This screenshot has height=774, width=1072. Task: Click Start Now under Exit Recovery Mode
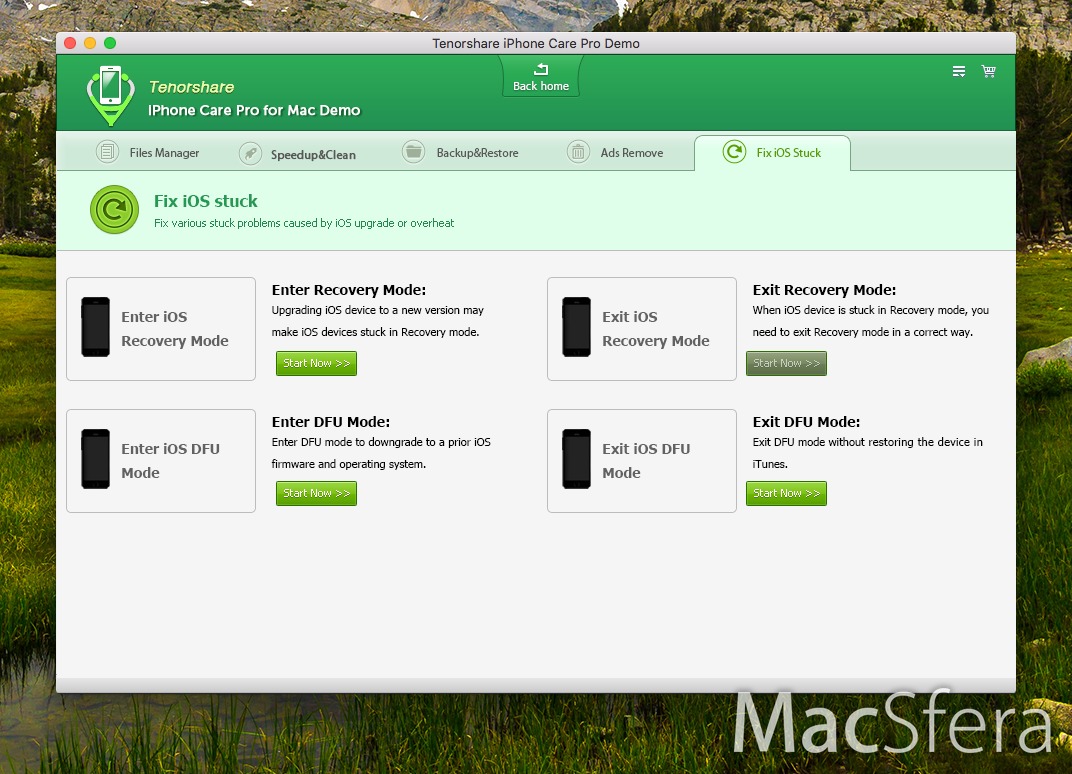click(x=786, y=363)
